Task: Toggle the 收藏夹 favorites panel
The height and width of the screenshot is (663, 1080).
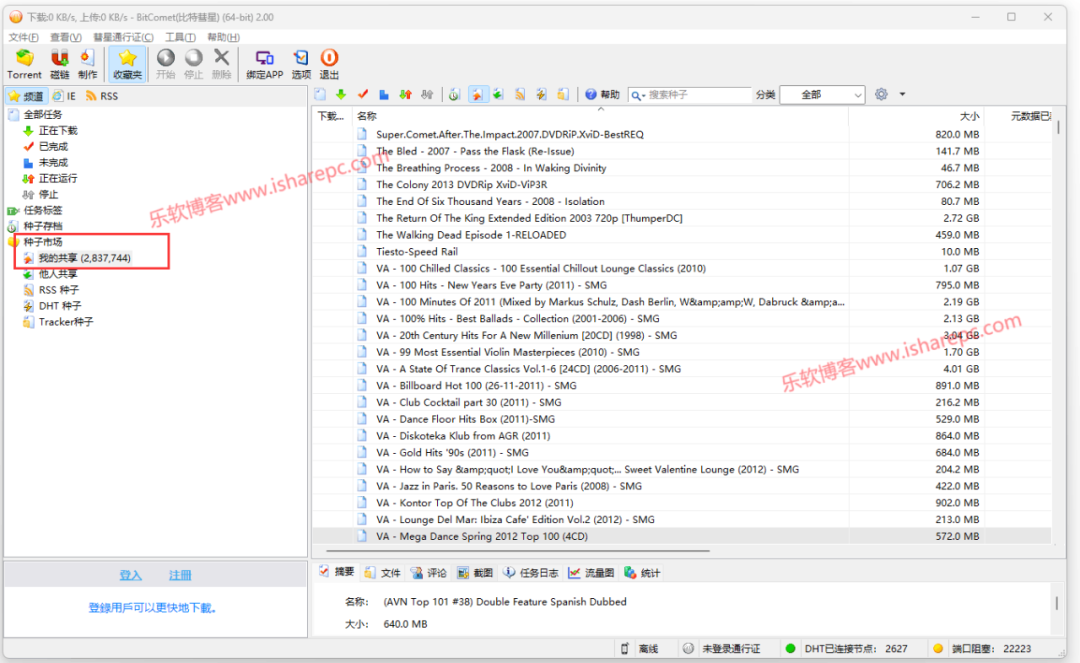Action: 127,64
